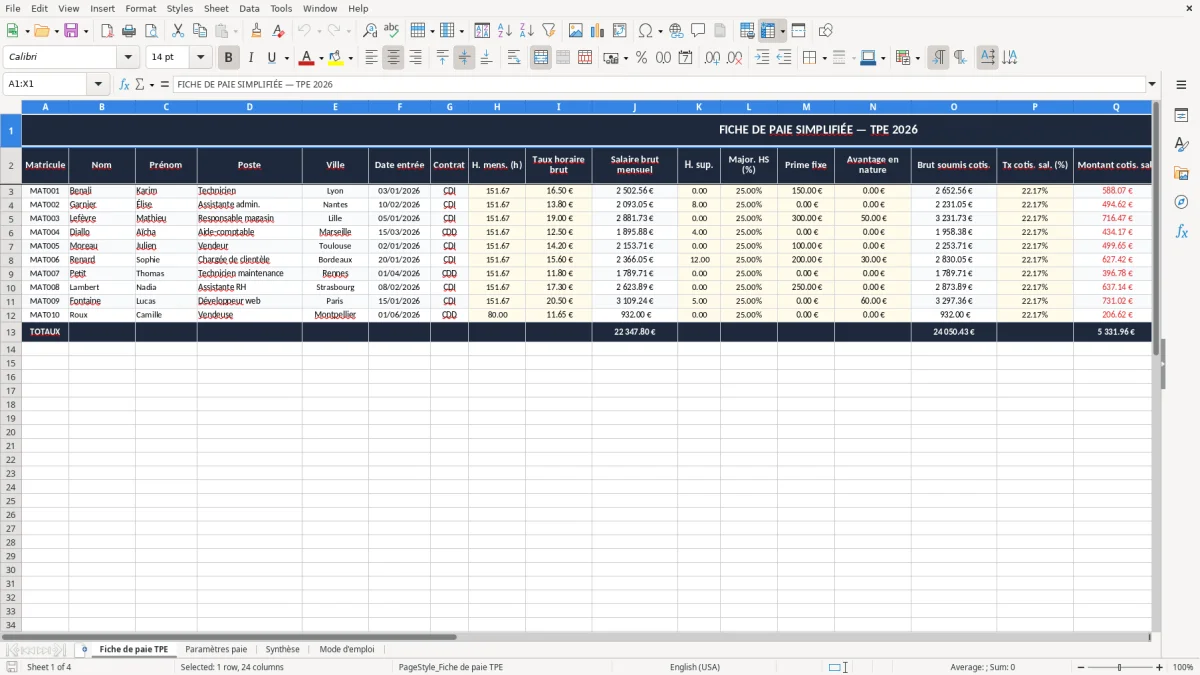The image size is (1200, 675).
Task: Open Find & Replace from the toolbar
Action: point(369,31)
